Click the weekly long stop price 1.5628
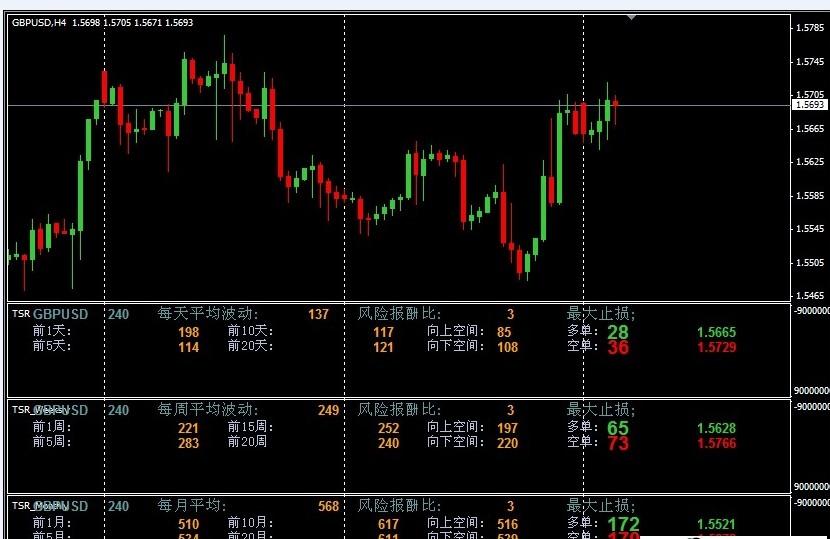 [716, 428]
